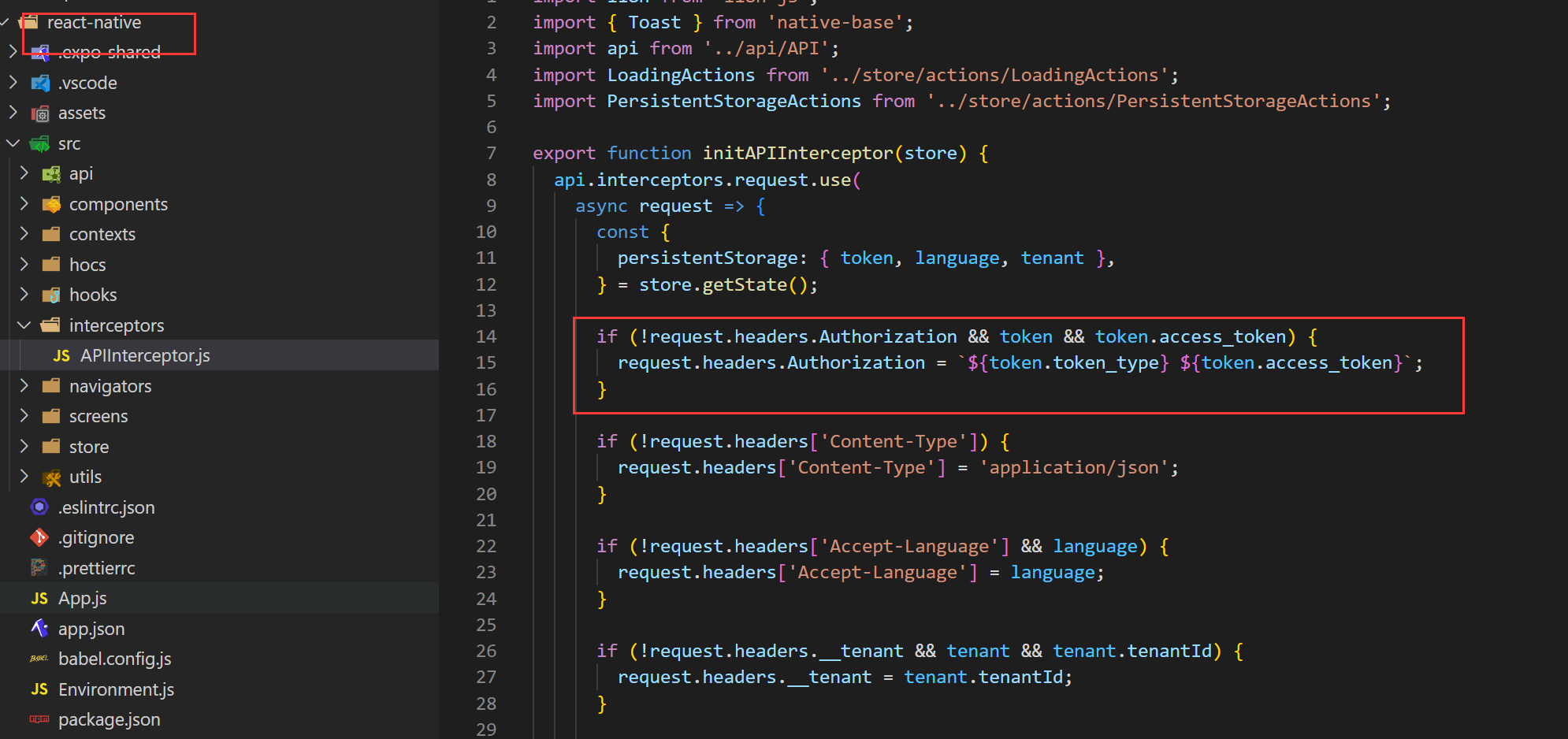
Task: Collapse the interceptors folder chevron
Action: (24, 325)
